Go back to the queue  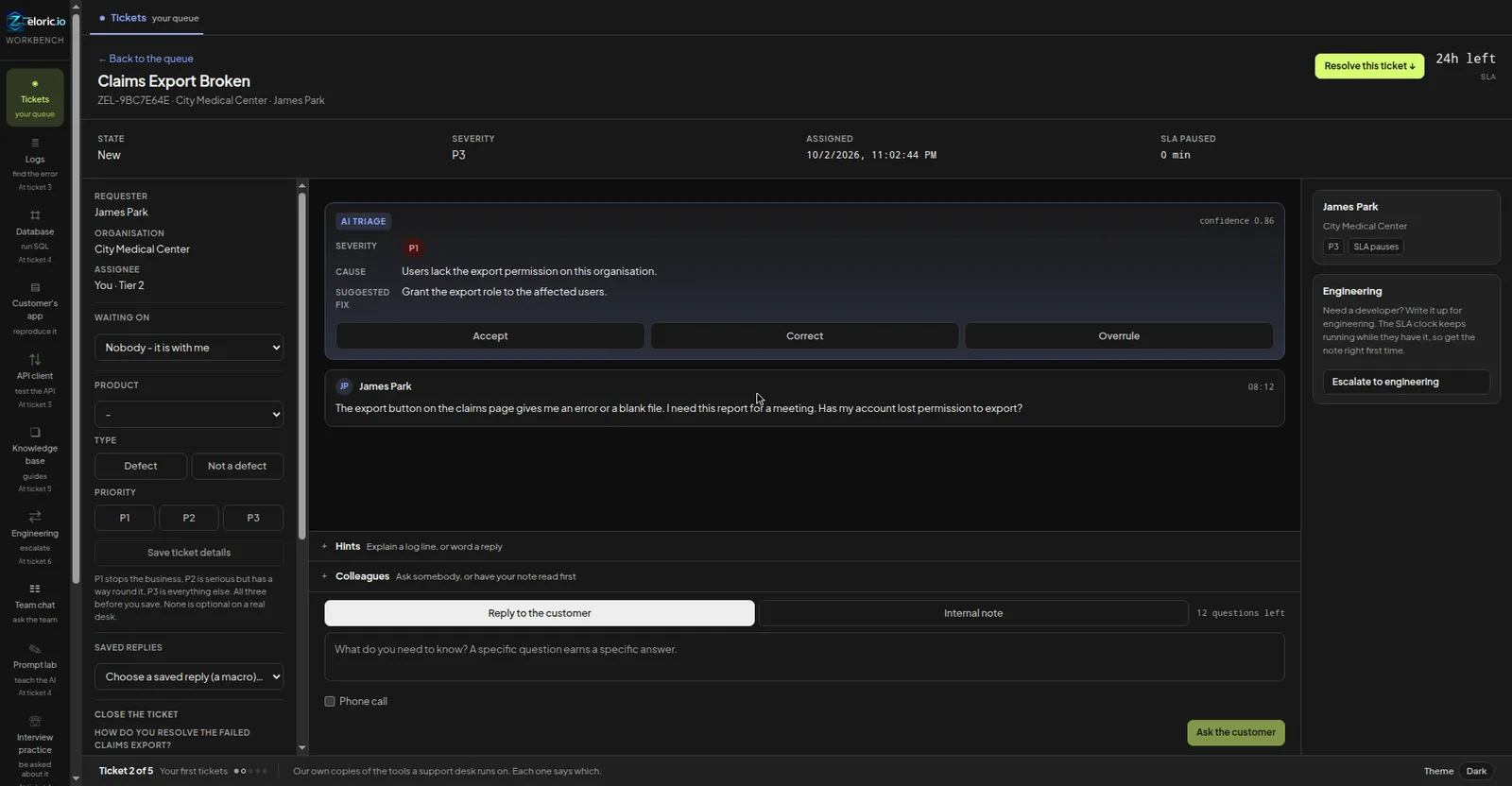tap(146, 59)
